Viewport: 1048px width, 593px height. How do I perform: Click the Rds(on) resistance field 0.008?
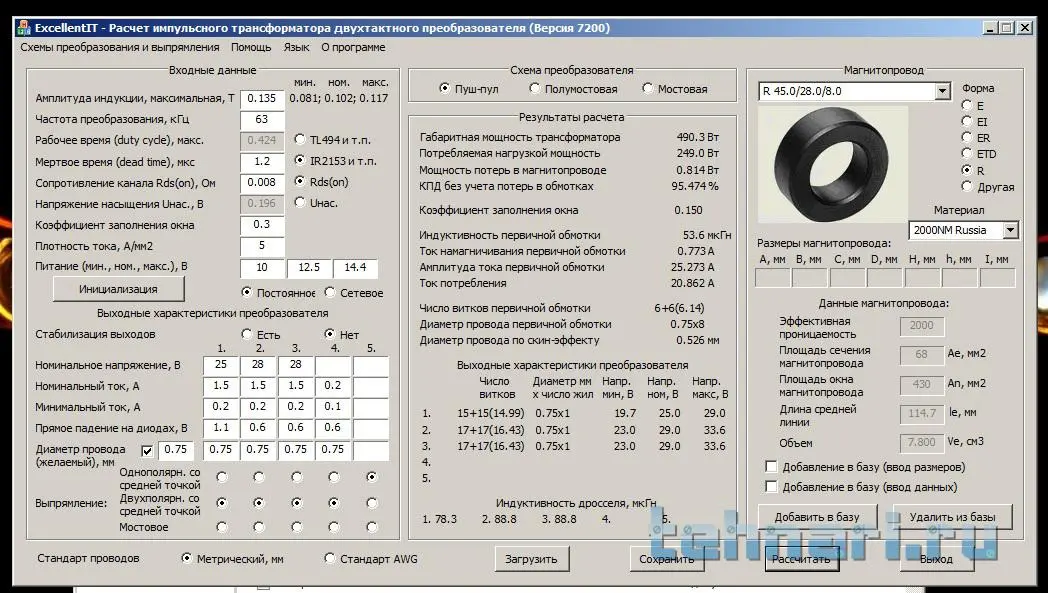click(x=262, y=183)
